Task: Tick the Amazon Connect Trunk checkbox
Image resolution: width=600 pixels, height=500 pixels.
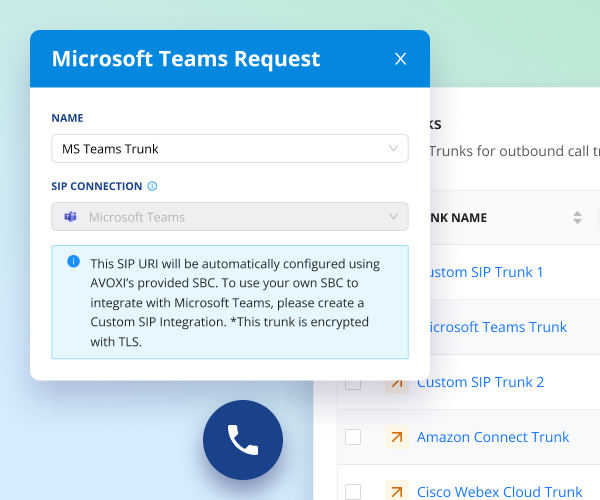Action: [x=353, y=437]
